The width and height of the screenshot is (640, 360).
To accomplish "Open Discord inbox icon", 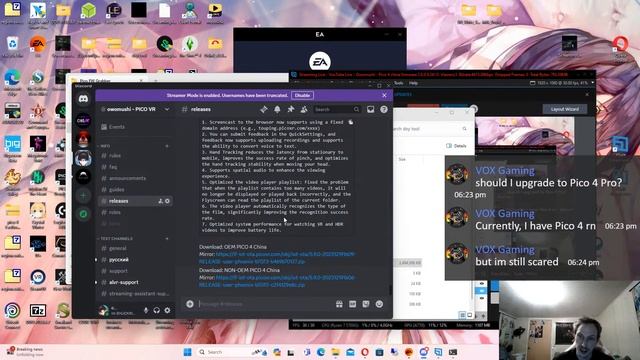I will pyautogui.click(x=370, y=109).
